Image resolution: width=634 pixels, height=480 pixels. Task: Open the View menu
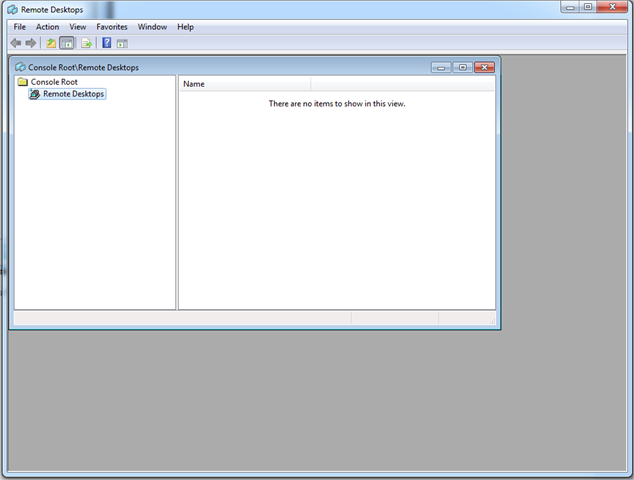click(x=78, y=27)
